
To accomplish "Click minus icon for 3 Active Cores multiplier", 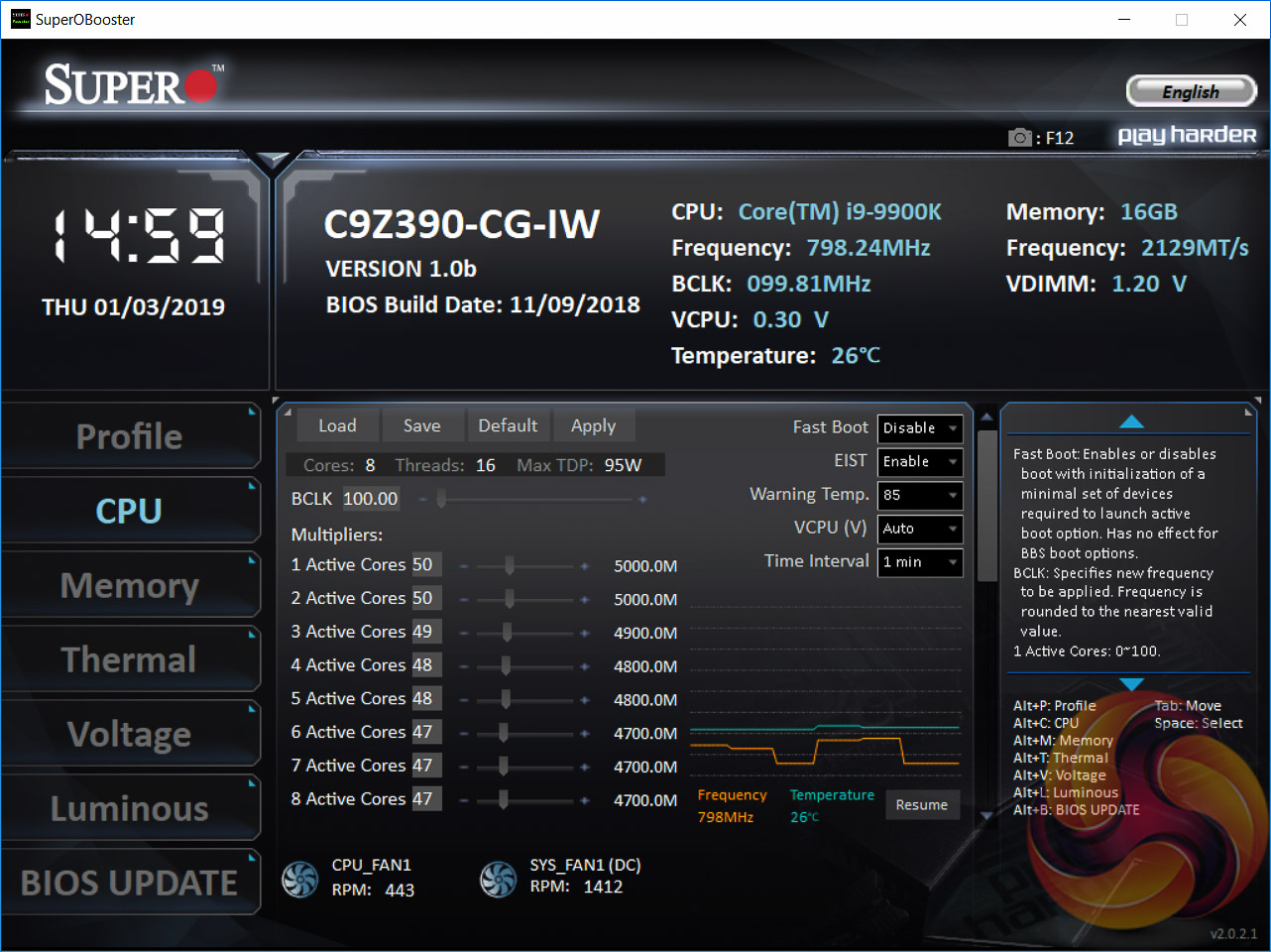I will coord(463,633).
